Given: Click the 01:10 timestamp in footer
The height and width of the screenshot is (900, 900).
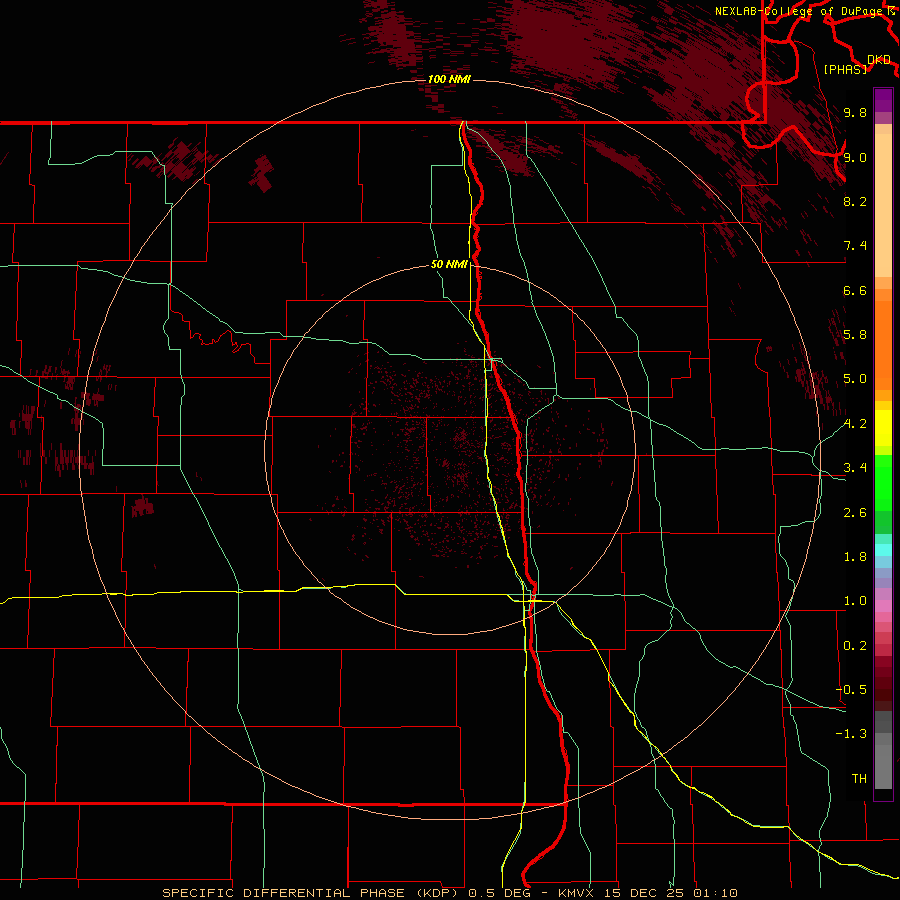Looking at the screenshot, I should 715,893.
